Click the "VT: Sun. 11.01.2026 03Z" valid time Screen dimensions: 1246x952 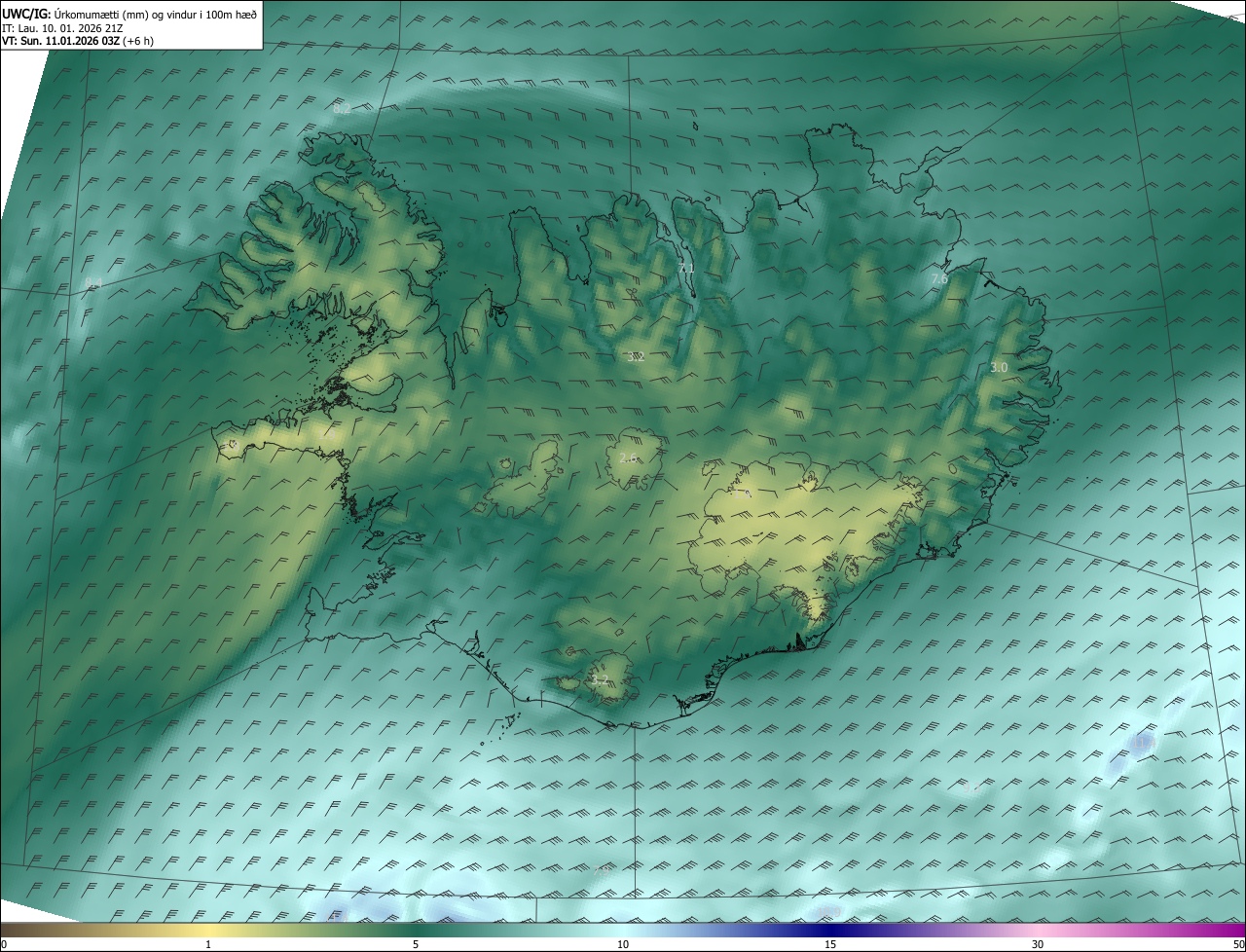pyautogui.click(x=61, y=41)
